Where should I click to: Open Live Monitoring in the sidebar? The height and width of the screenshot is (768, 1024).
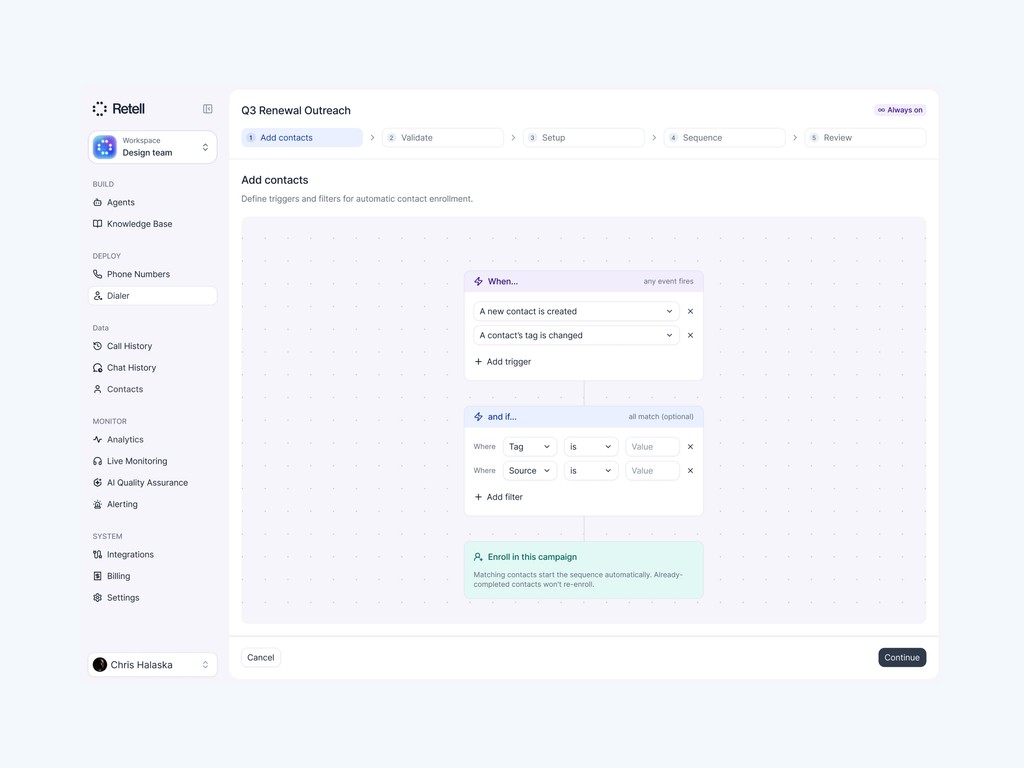click(152, 461)
